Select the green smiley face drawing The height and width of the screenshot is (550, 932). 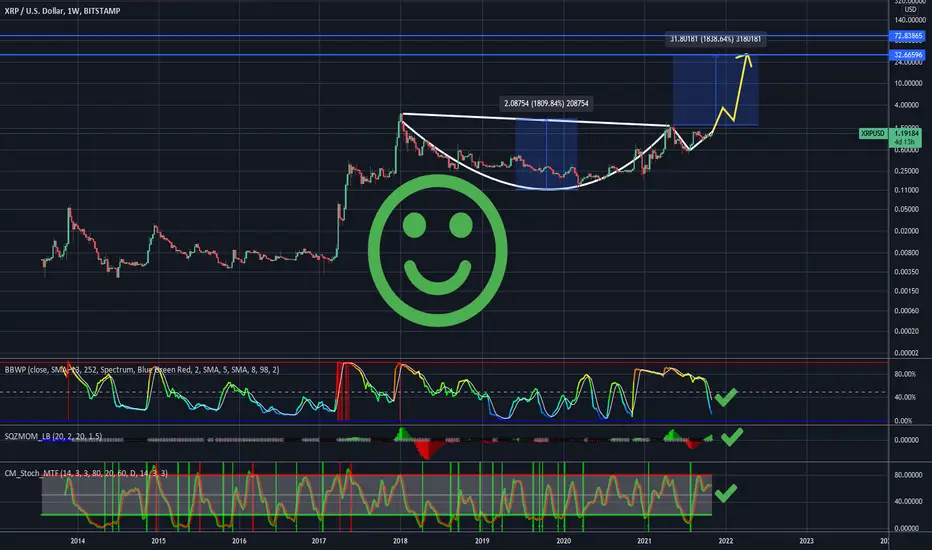437,250
